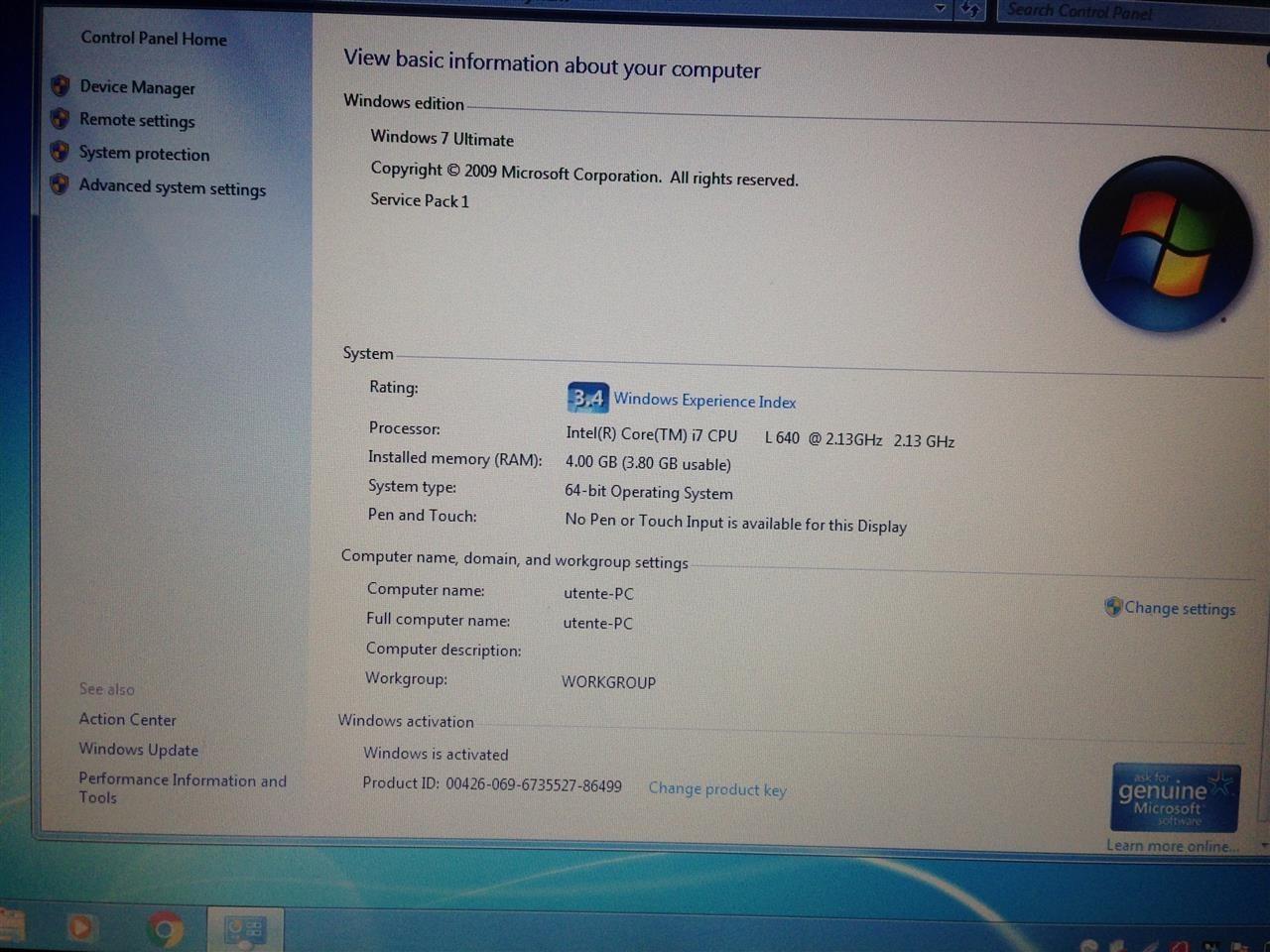Select the Service Pack 1 text
The height and width of the screenshot is (952, 1270).
tap(420, 200)
